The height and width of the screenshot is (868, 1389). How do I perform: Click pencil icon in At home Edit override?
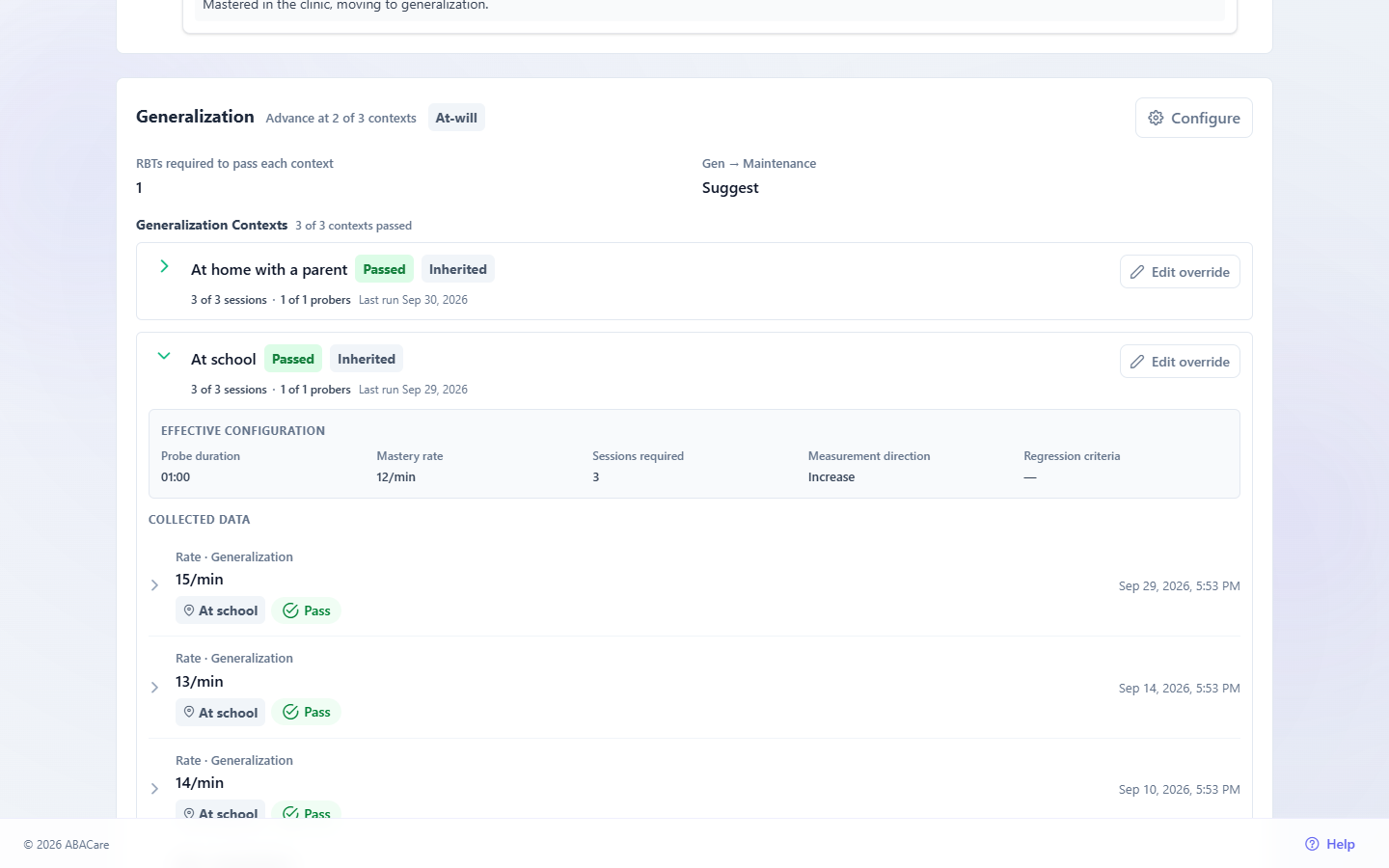pyautogui.click(x=1137, y=272)
